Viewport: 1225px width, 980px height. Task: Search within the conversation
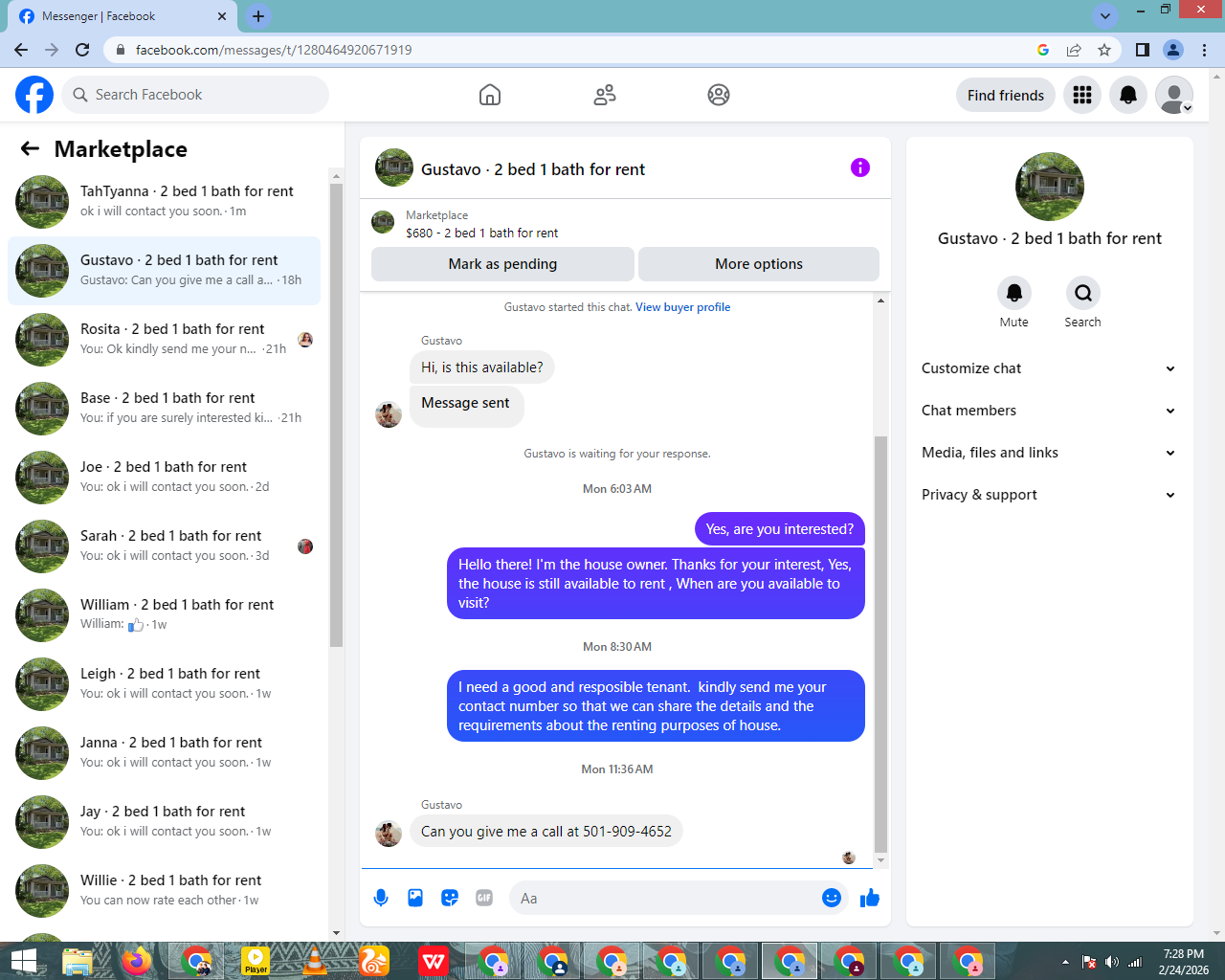coord(1083,293)
